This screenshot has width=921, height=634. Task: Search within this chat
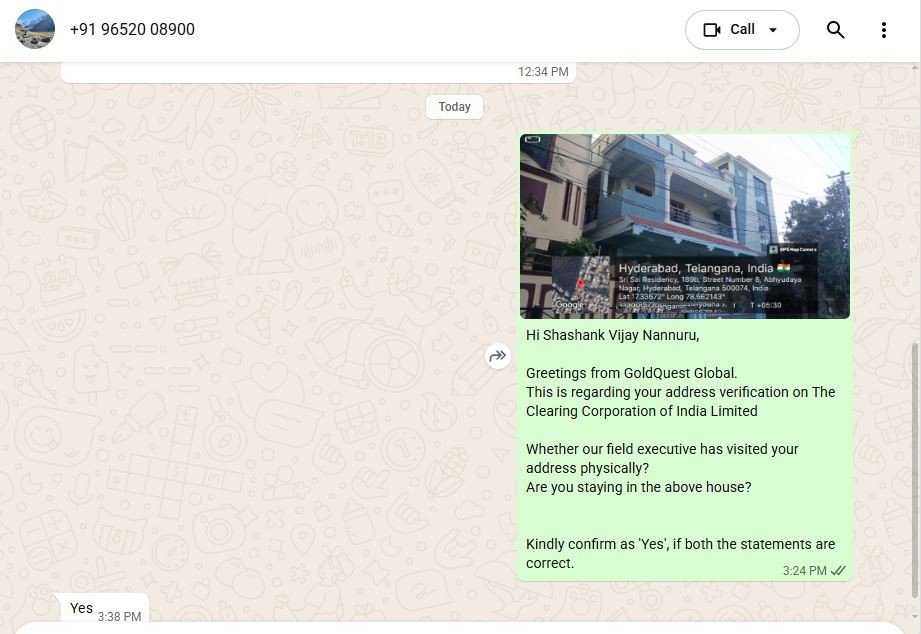(x=835, y=29)
